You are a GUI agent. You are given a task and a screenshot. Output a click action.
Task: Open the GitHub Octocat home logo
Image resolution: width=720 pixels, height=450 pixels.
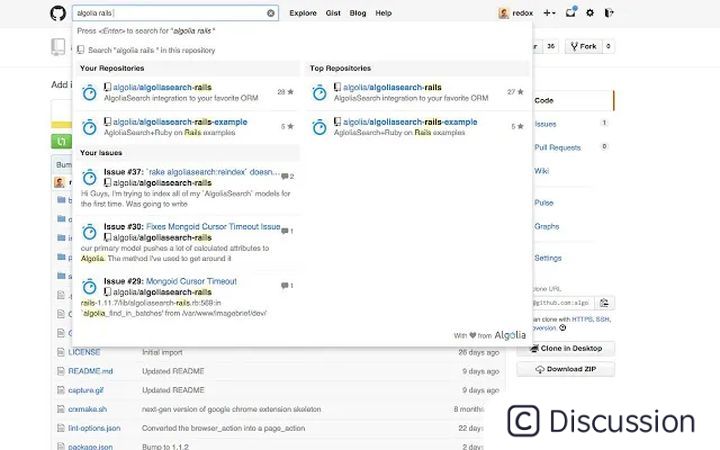(x=58, y=13)
